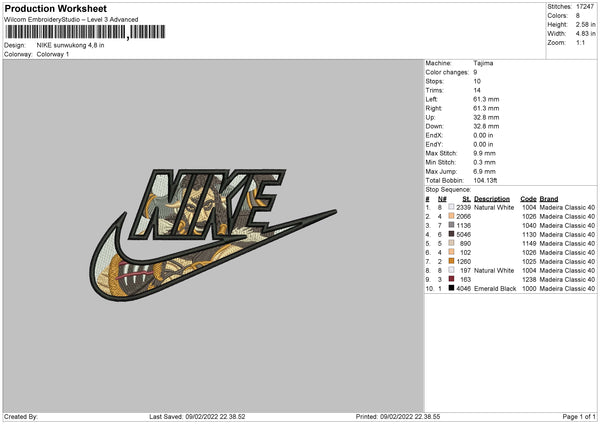Click the design name 'NIKE sunwukong 4,8 in'
This screenshot has height=424, width=600.
click(70, 45)
